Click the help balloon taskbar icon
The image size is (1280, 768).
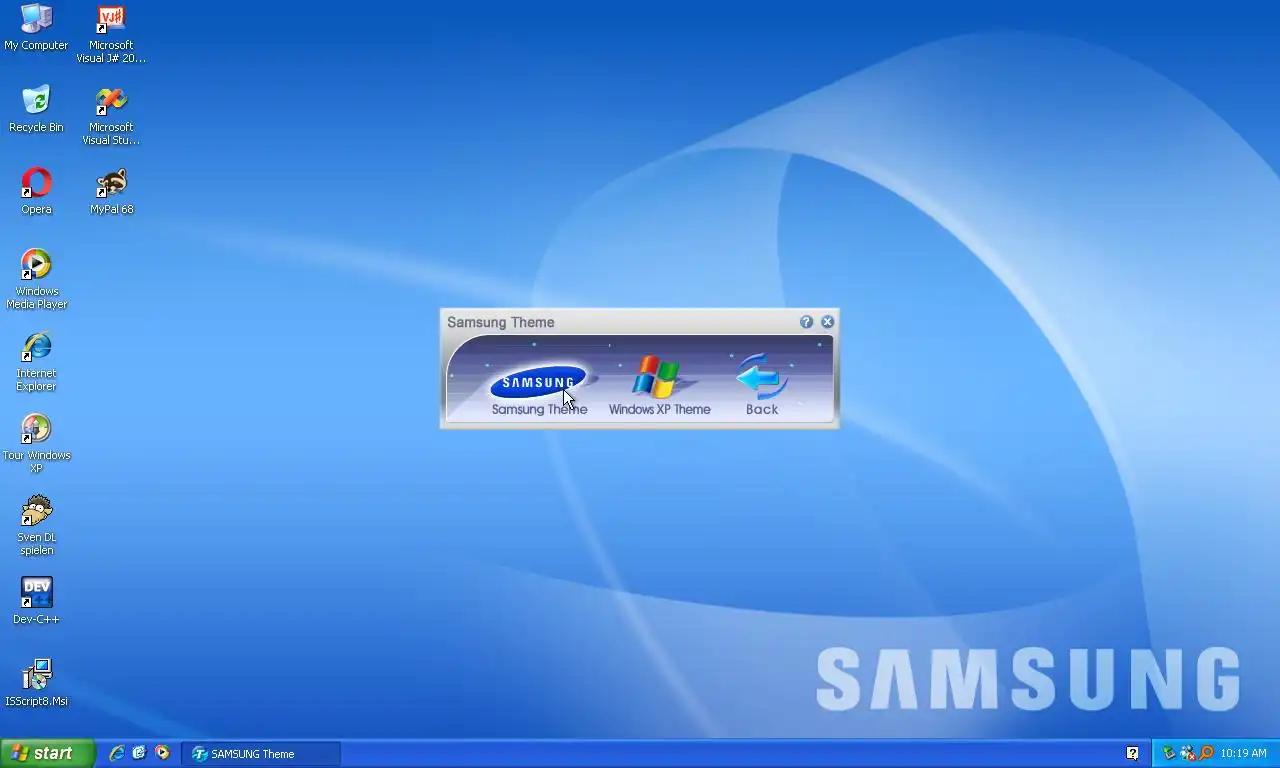coord(1132,753)
